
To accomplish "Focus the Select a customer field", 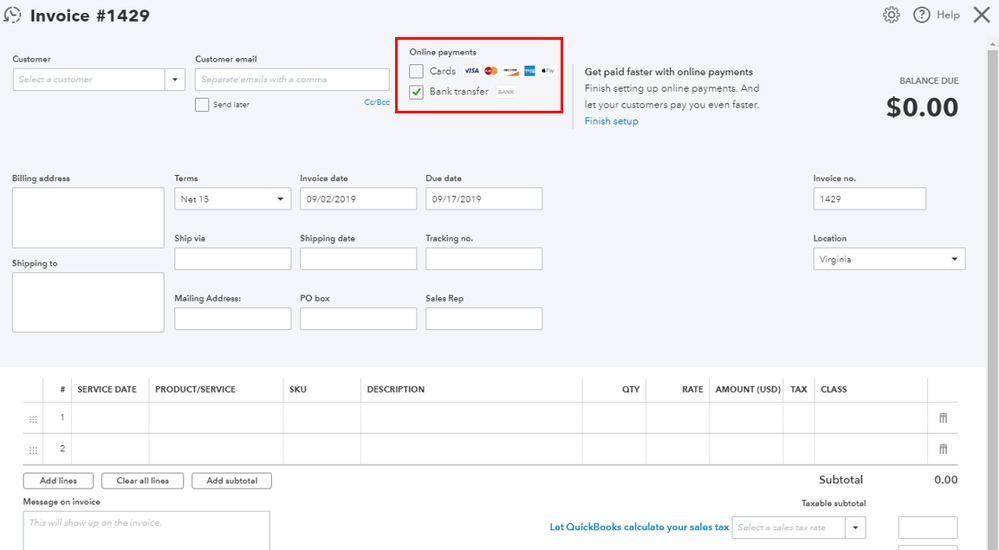I will click(89, 80).
